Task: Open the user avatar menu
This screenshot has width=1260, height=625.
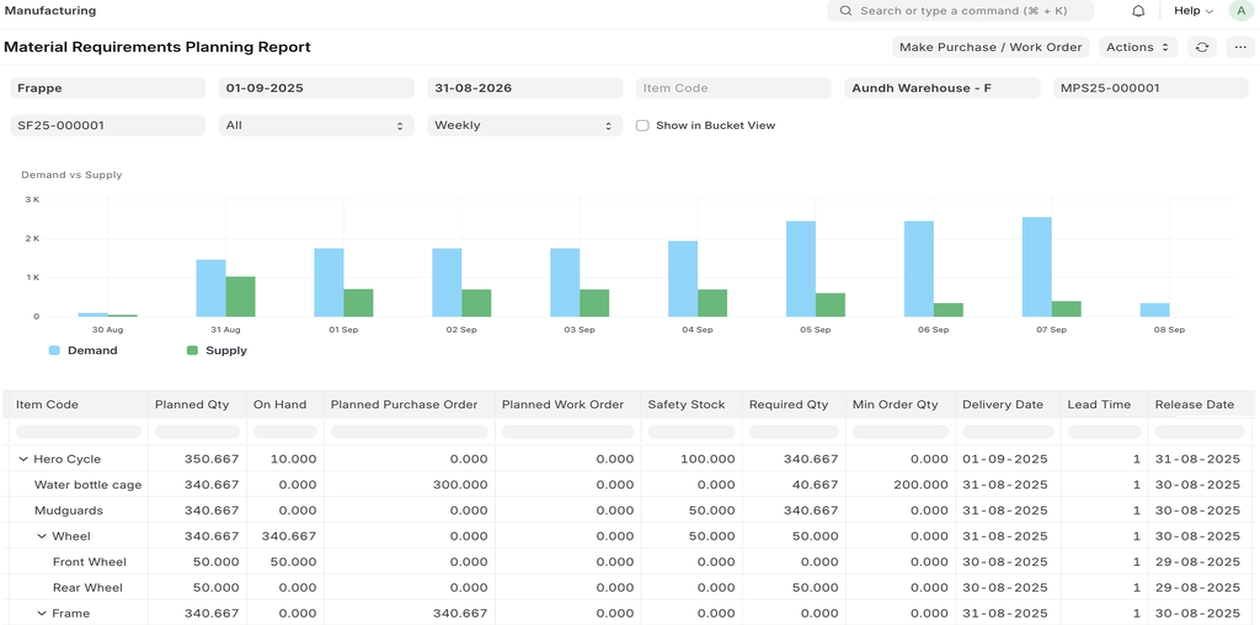Action: coord(1241,11)
